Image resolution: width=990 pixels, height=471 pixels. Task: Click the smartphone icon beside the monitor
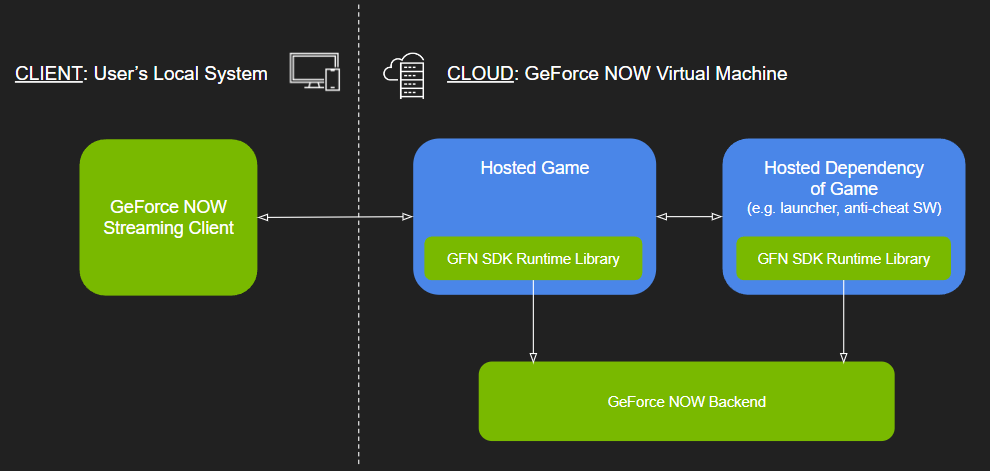point(333,79)
